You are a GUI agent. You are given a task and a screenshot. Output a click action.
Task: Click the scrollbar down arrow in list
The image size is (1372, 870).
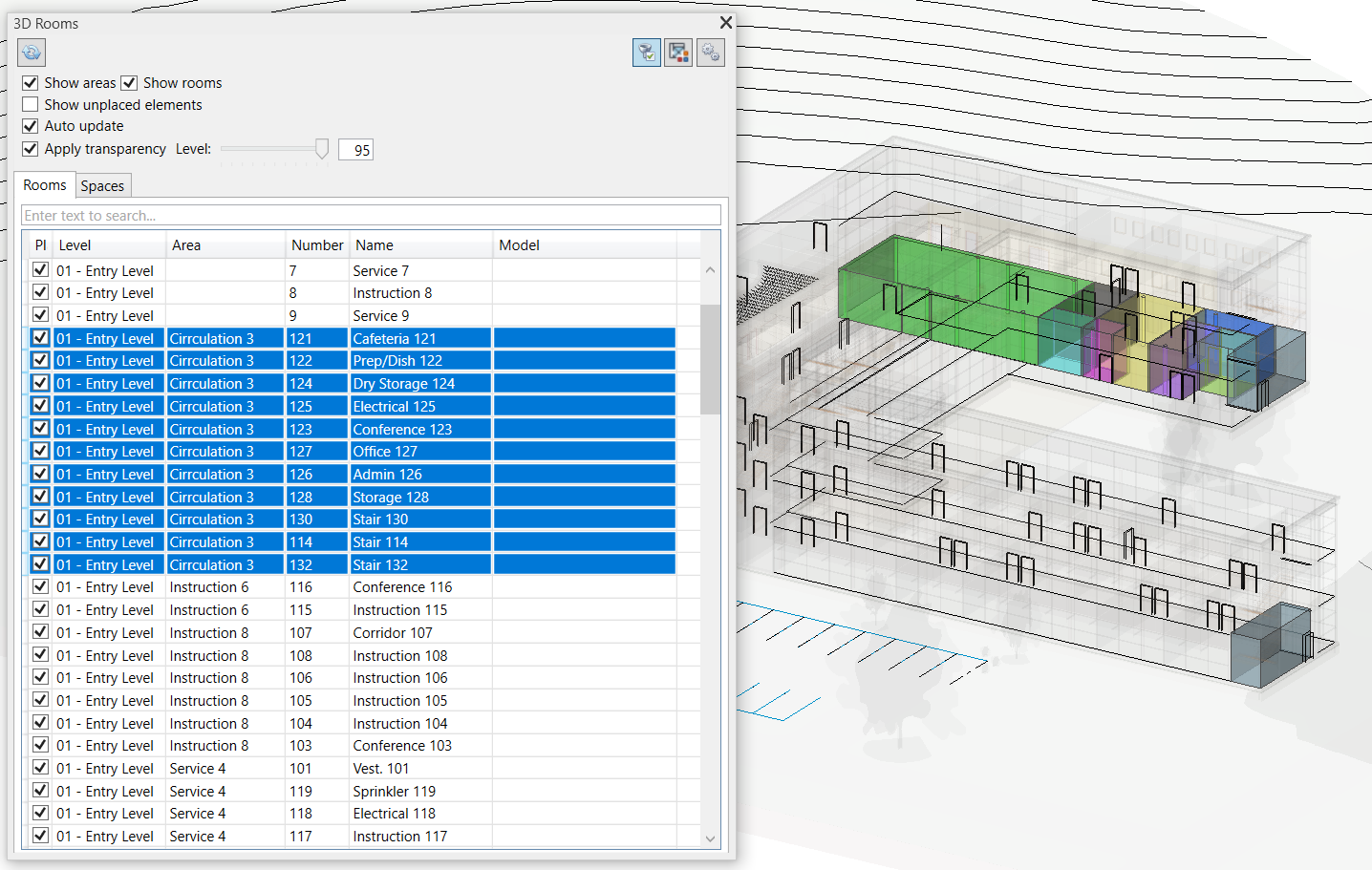[x=710, y=838]
